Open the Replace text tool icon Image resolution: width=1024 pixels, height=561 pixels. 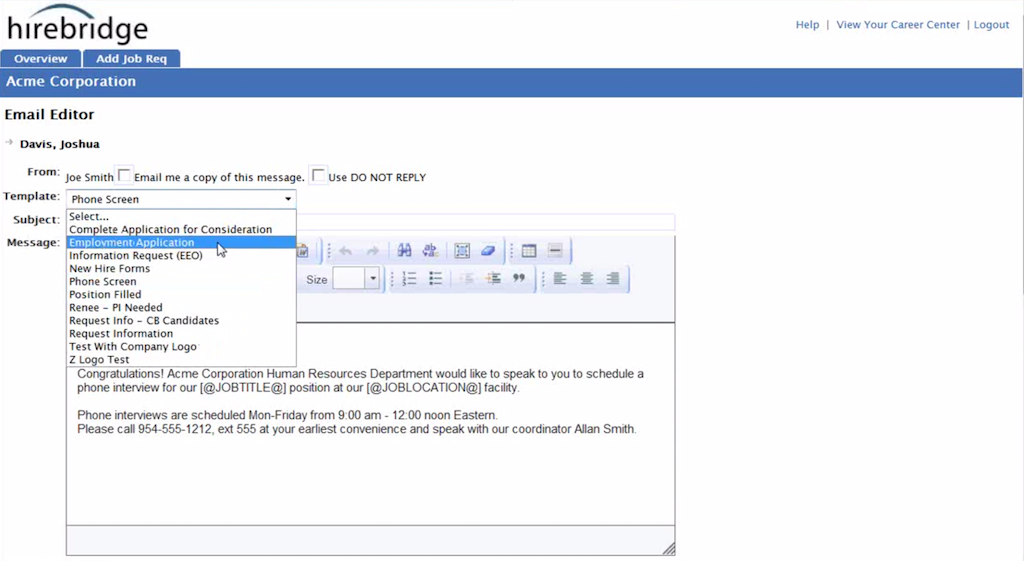tap(430, 251)
